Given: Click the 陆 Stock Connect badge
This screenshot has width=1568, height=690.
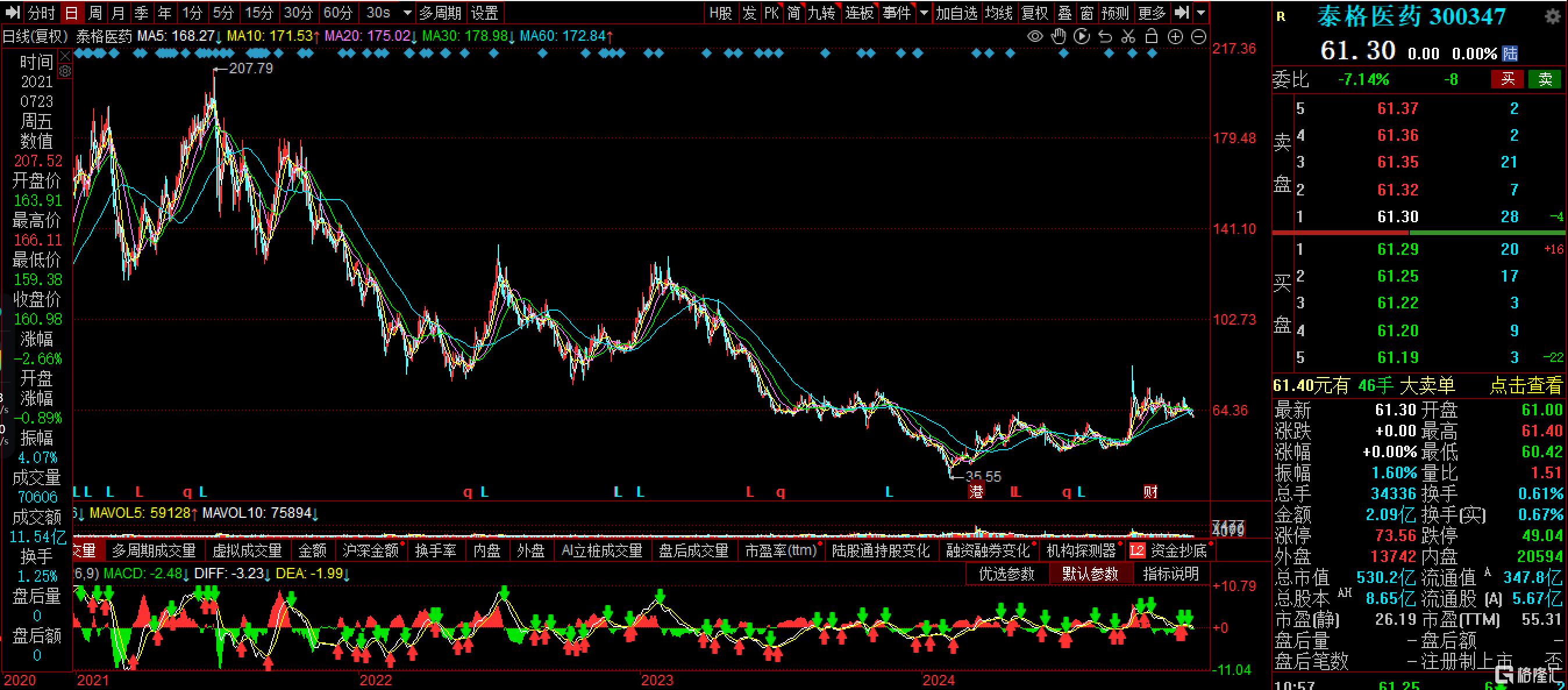Looking at the screenshot, I should click(x=1510, y=54).
